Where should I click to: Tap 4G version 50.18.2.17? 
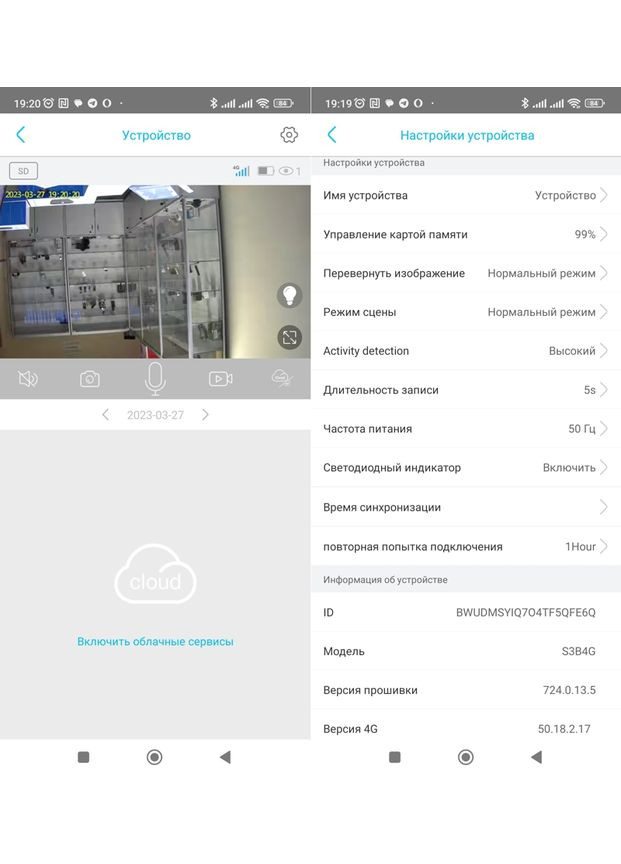pyautogui.click(x=564, y=729)
